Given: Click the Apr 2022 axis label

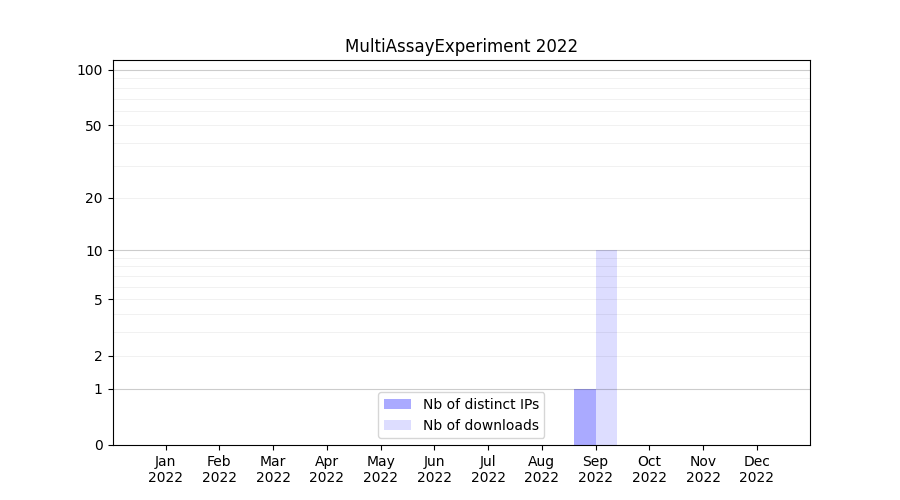Looking at the screenshot, I should 327,469.
